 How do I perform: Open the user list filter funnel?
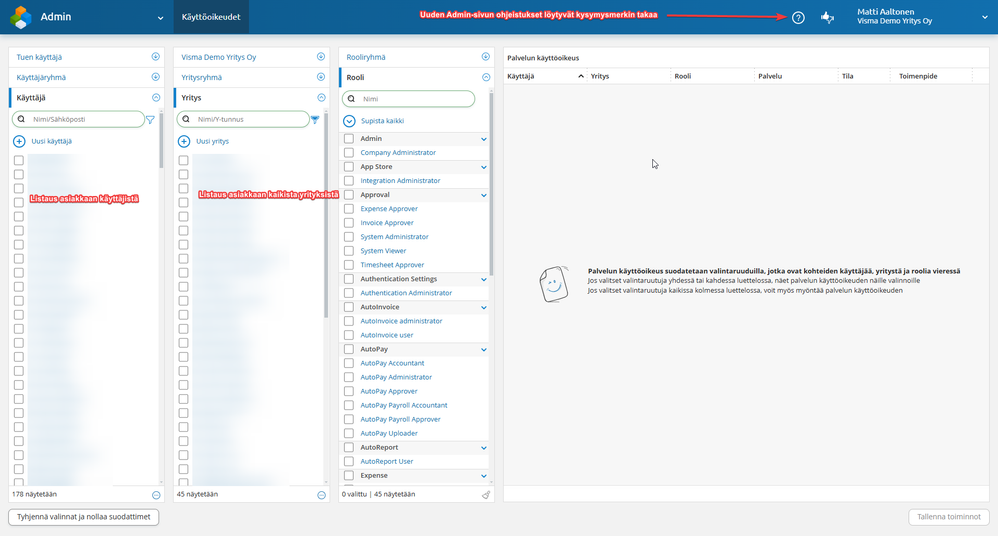point(150,120)
